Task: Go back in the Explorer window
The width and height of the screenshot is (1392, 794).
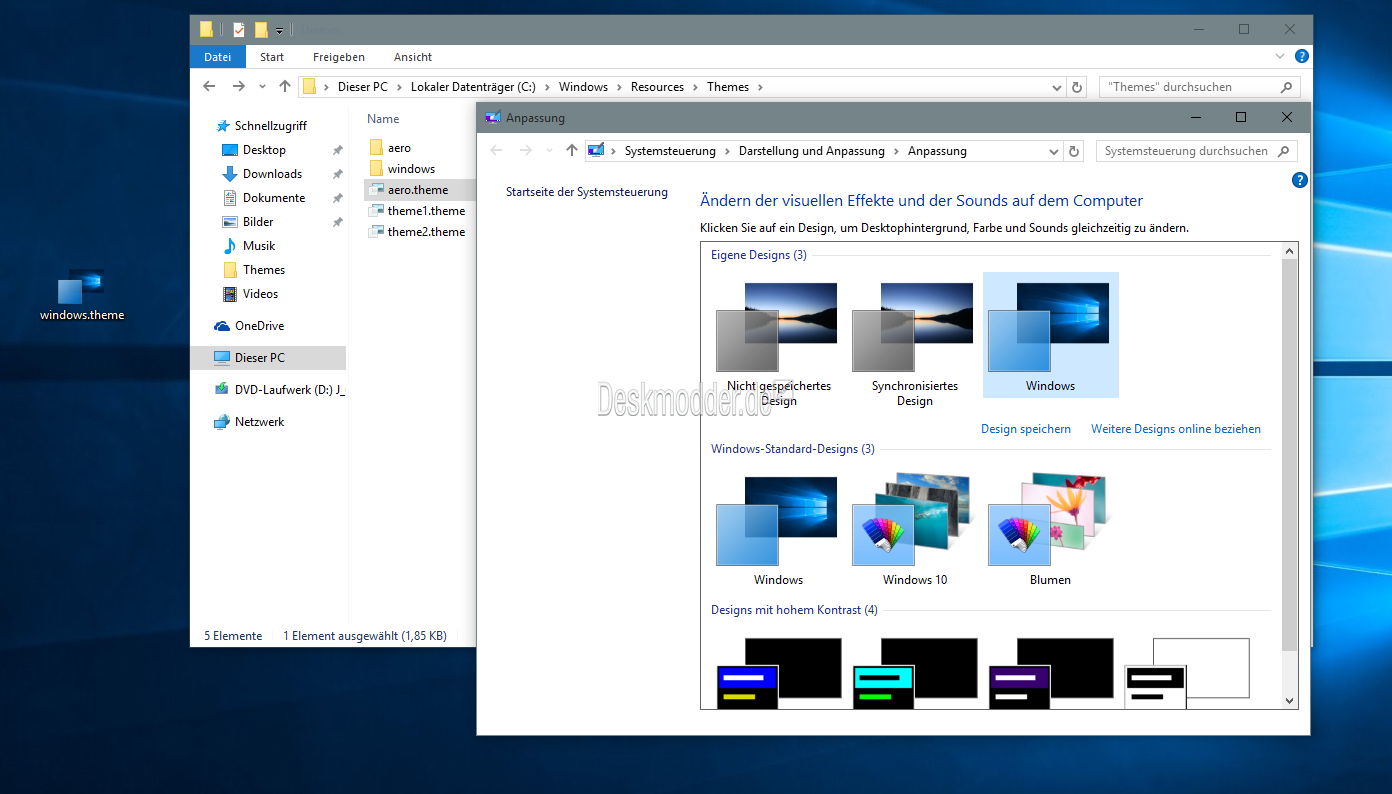Action: 209,87
